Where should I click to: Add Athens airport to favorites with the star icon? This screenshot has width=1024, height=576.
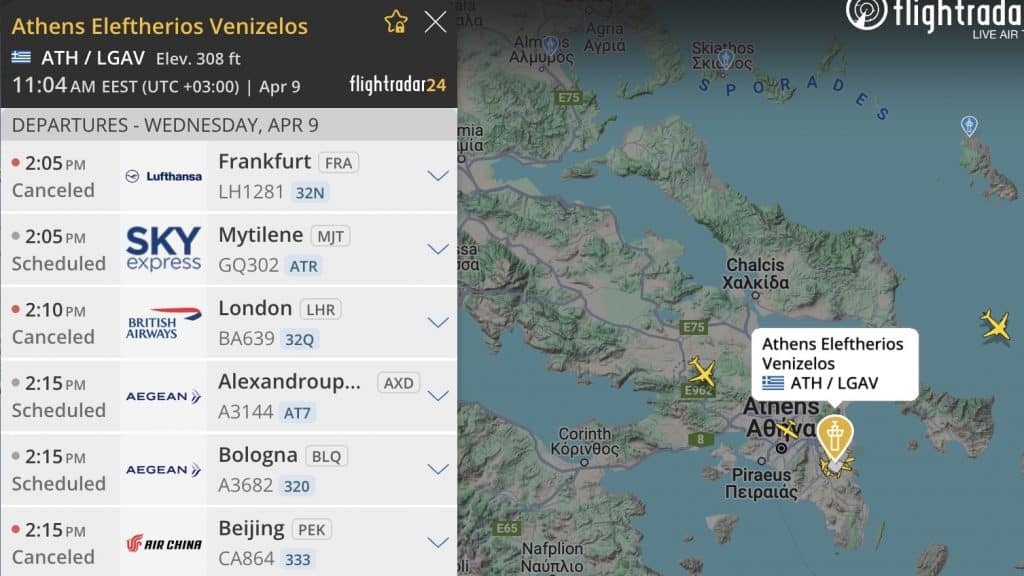pyautogui.click(x=396, y=22)
